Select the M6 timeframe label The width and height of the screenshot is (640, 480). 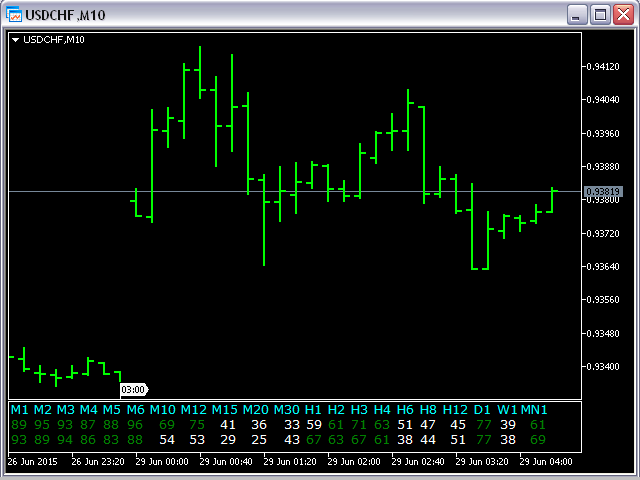[x=136, y=409]
